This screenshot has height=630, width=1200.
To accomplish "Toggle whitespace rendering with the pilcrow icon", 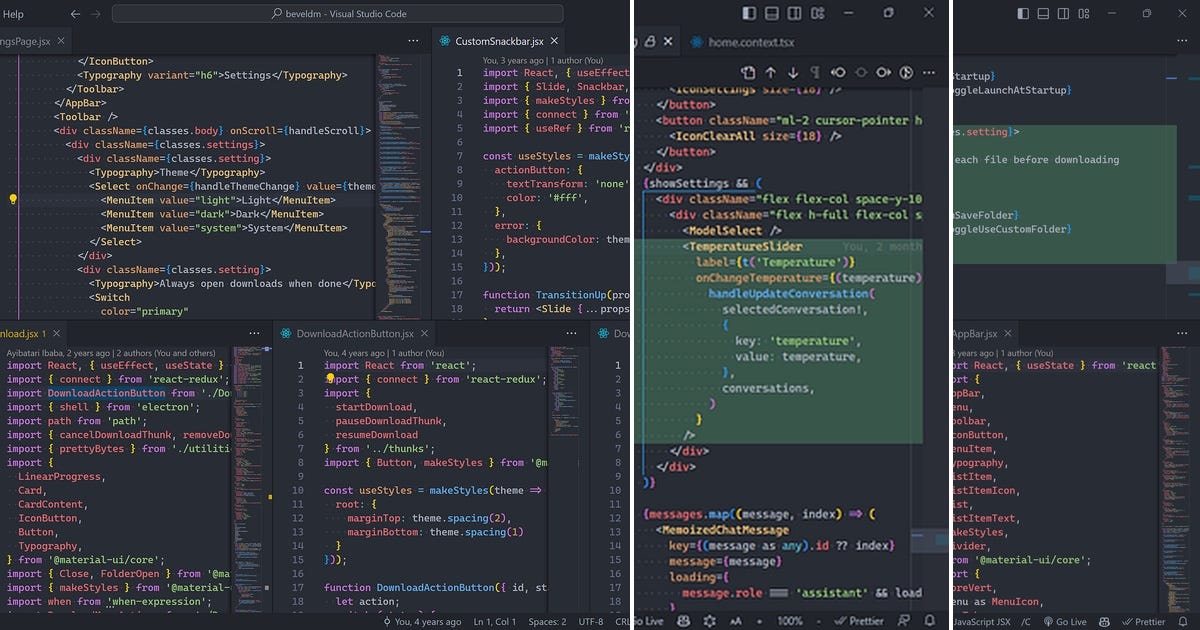I will [816, 72].
